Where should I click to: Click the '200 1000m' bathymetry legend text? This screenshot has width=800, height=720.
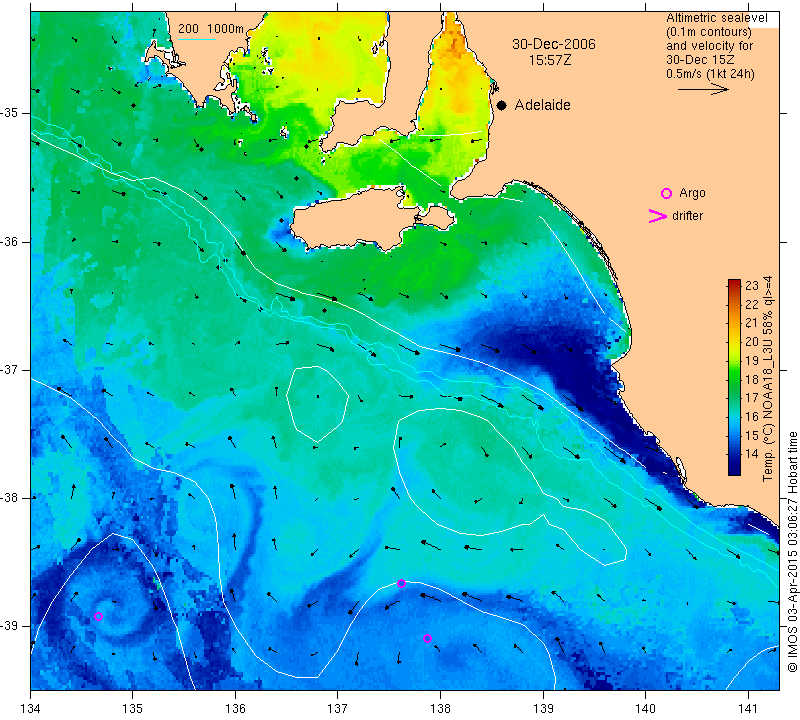click(x=211, y=29)
